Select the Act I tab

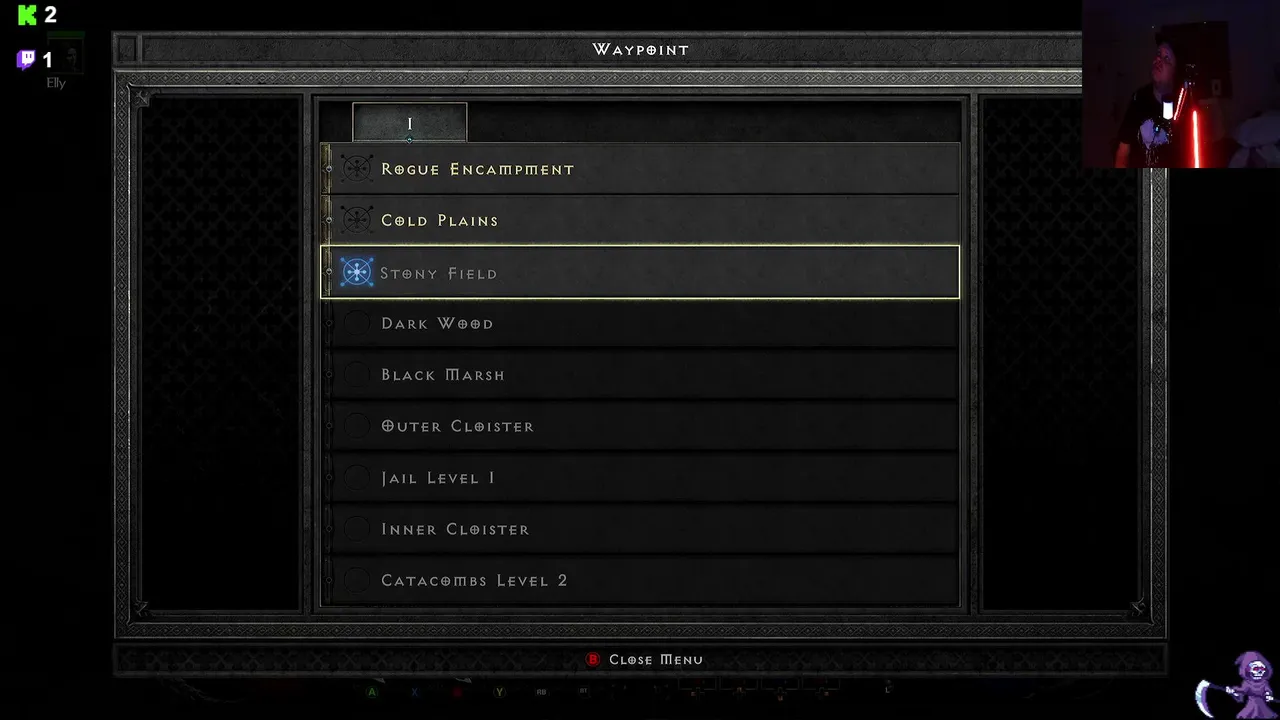click(x=409, y=123)
